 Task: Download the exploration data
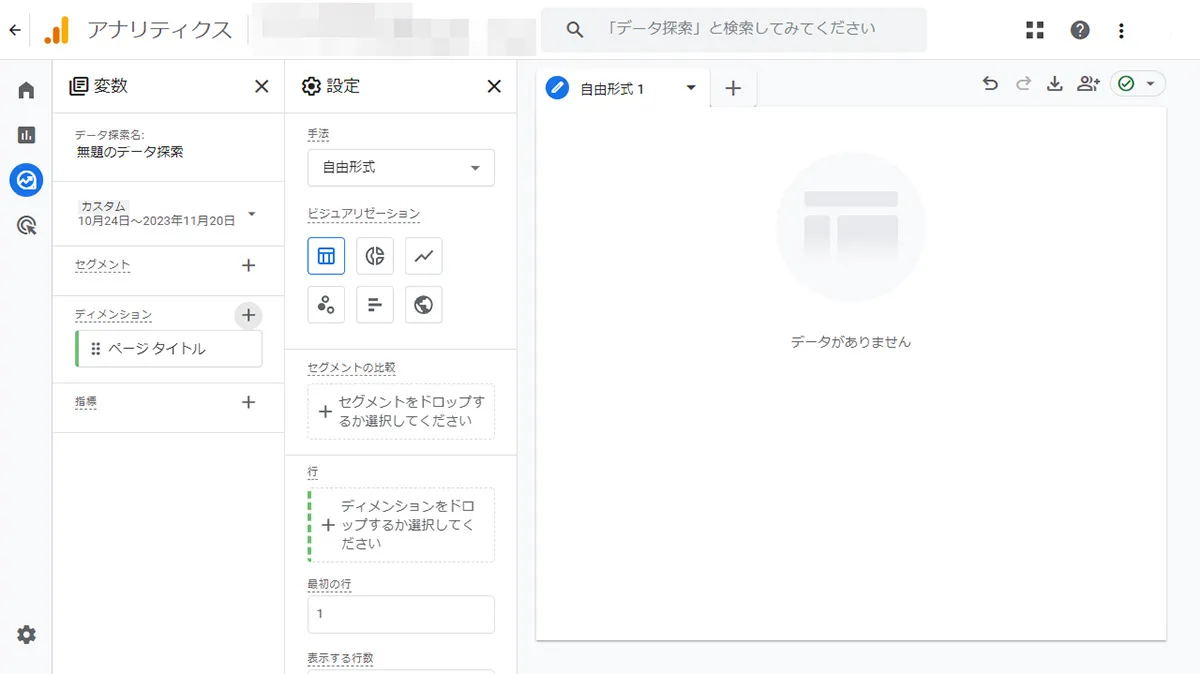coord(1054,84)
